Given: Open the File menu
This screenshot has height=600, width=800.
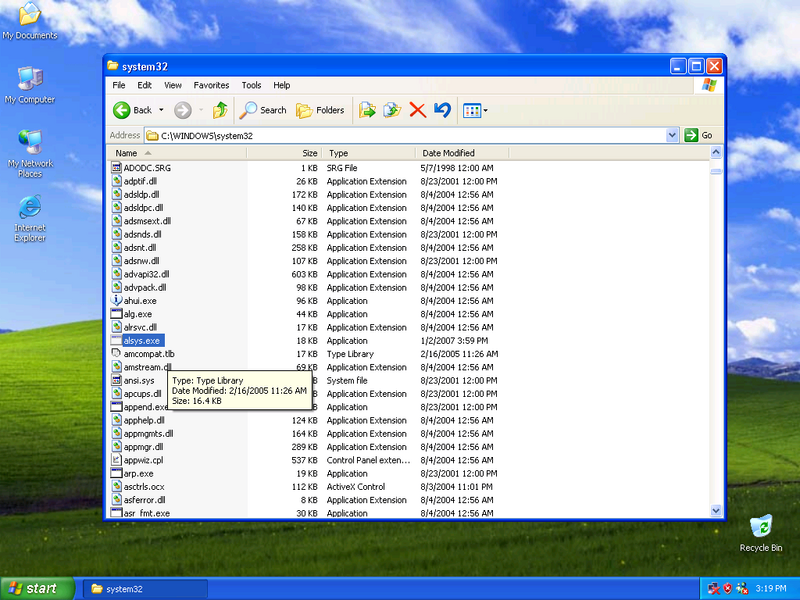Looking at the screenshot, I should 119,85.
